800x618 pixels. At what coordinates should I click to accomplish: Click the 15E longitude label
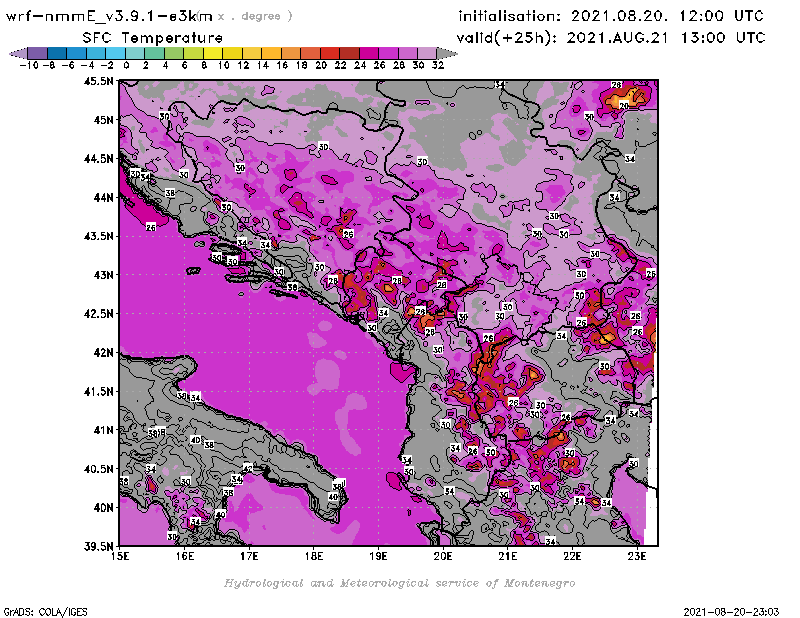[120, 556]
